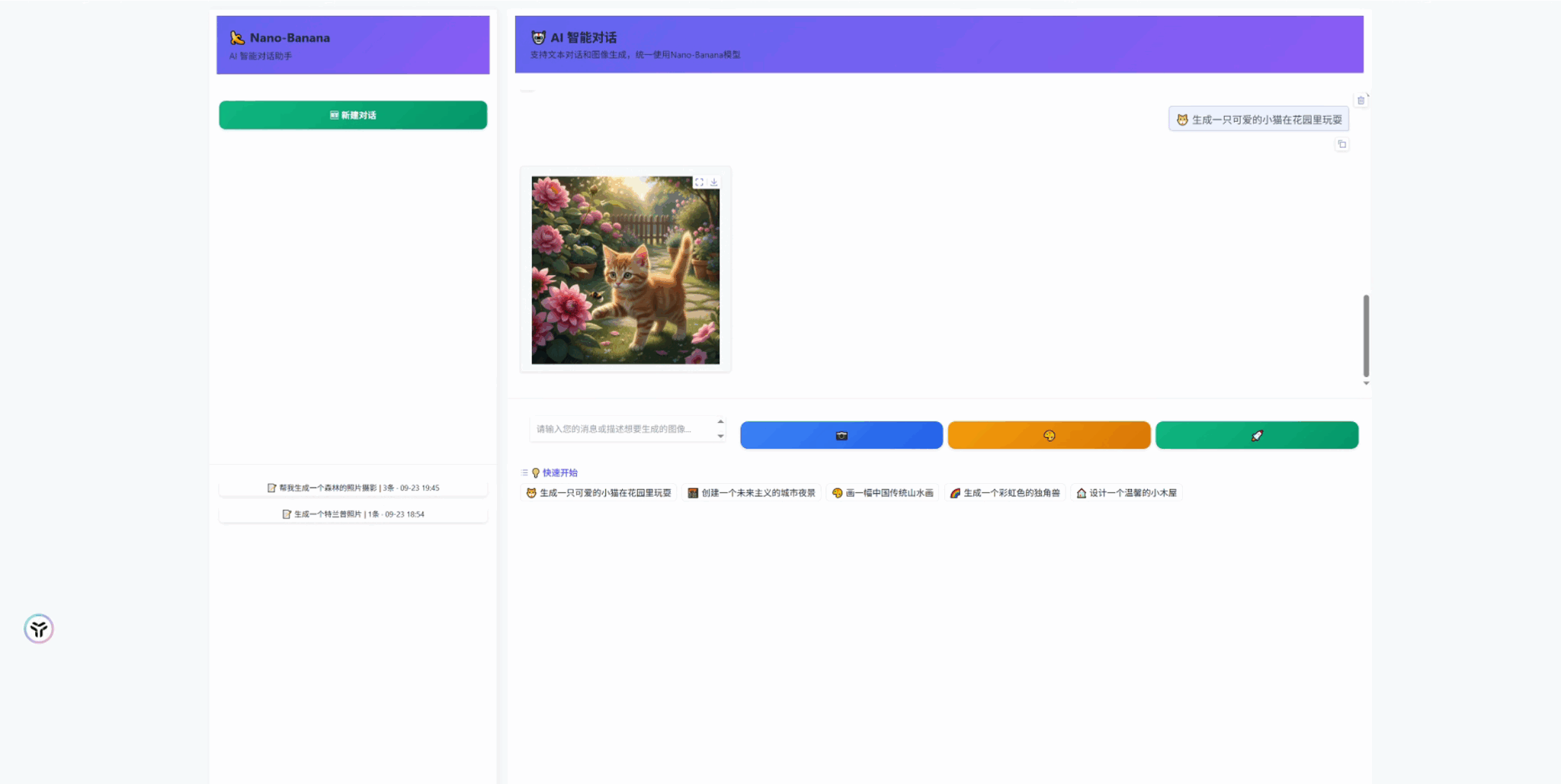Copy the user message using the copy icon
This screenshot has width=1561, height=784.
pyautogui.click(x=1342, y=143)
